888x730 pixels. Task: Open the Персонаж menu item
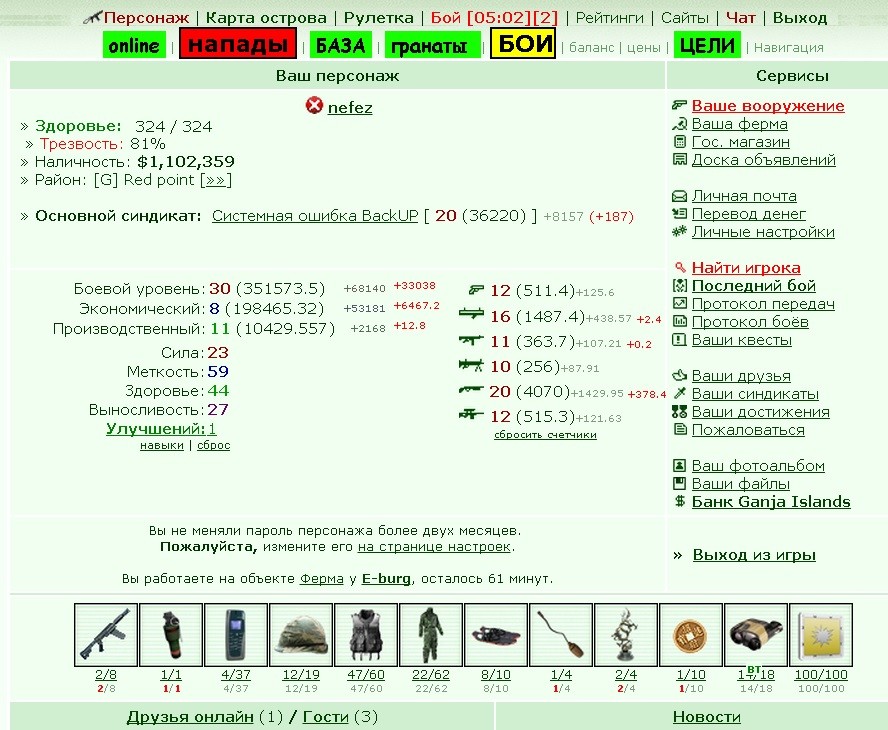(x=146, y=18)
